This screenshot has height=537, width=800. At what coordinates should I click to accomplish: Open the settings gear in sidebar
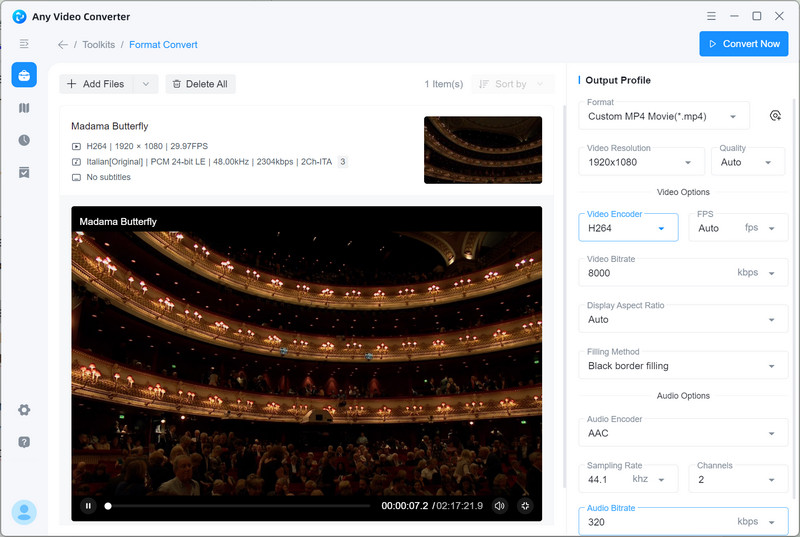(x=24, y=410)
